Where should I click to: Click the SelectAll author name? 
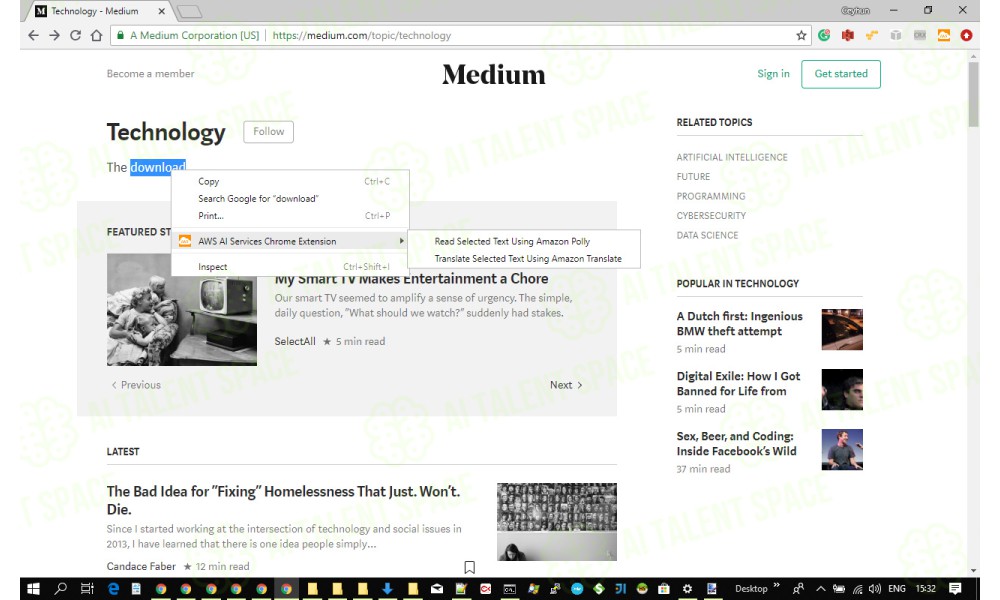point(295,342)
